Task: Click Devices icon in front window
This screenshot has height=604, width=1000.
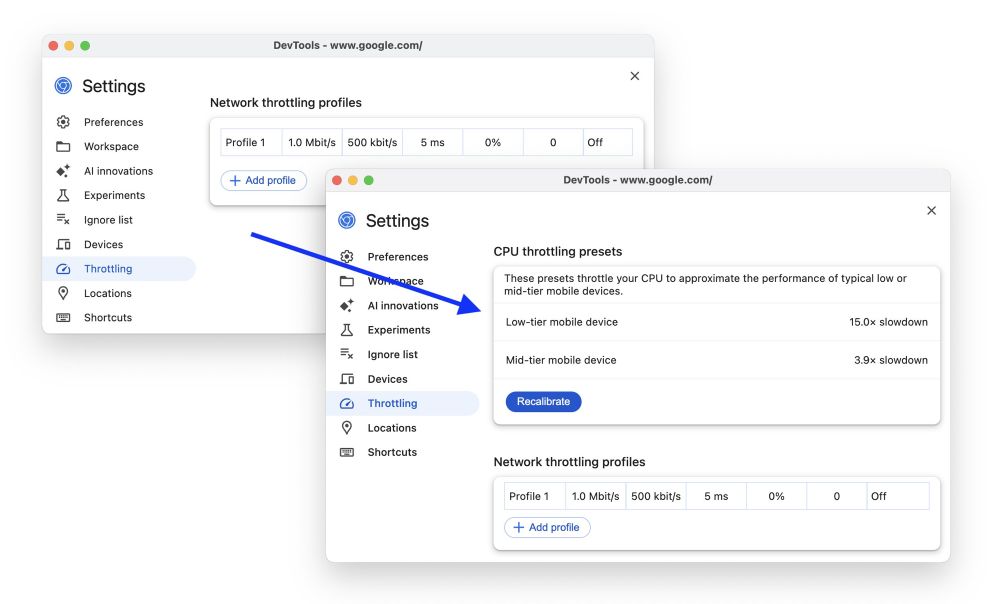Action: click(x=347, y=379)
